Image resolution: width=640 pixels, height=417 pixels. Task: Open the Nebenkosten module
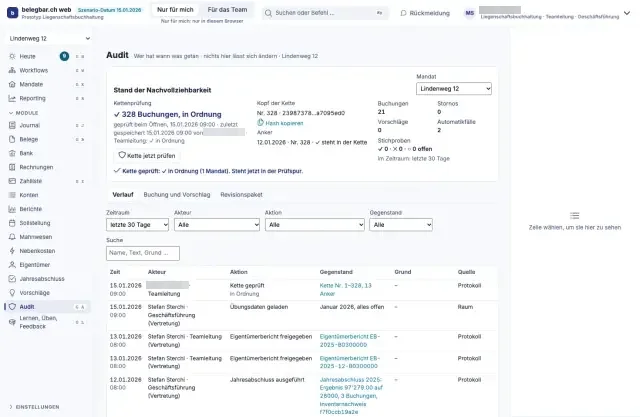pyautogui.click(x=47, y=251)
